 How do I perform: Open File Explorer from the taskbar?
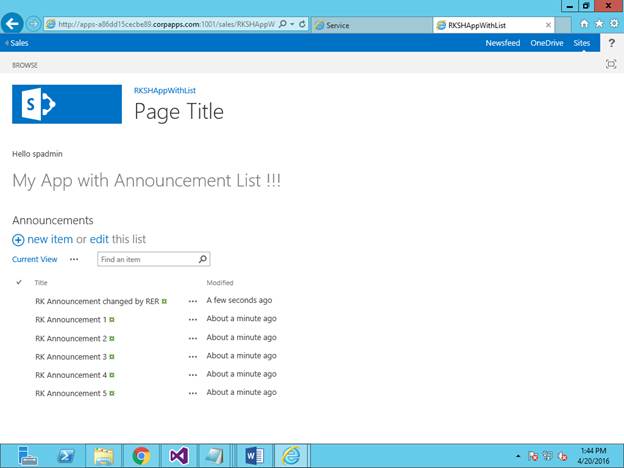pyautogui.click(x=104, y=456)
